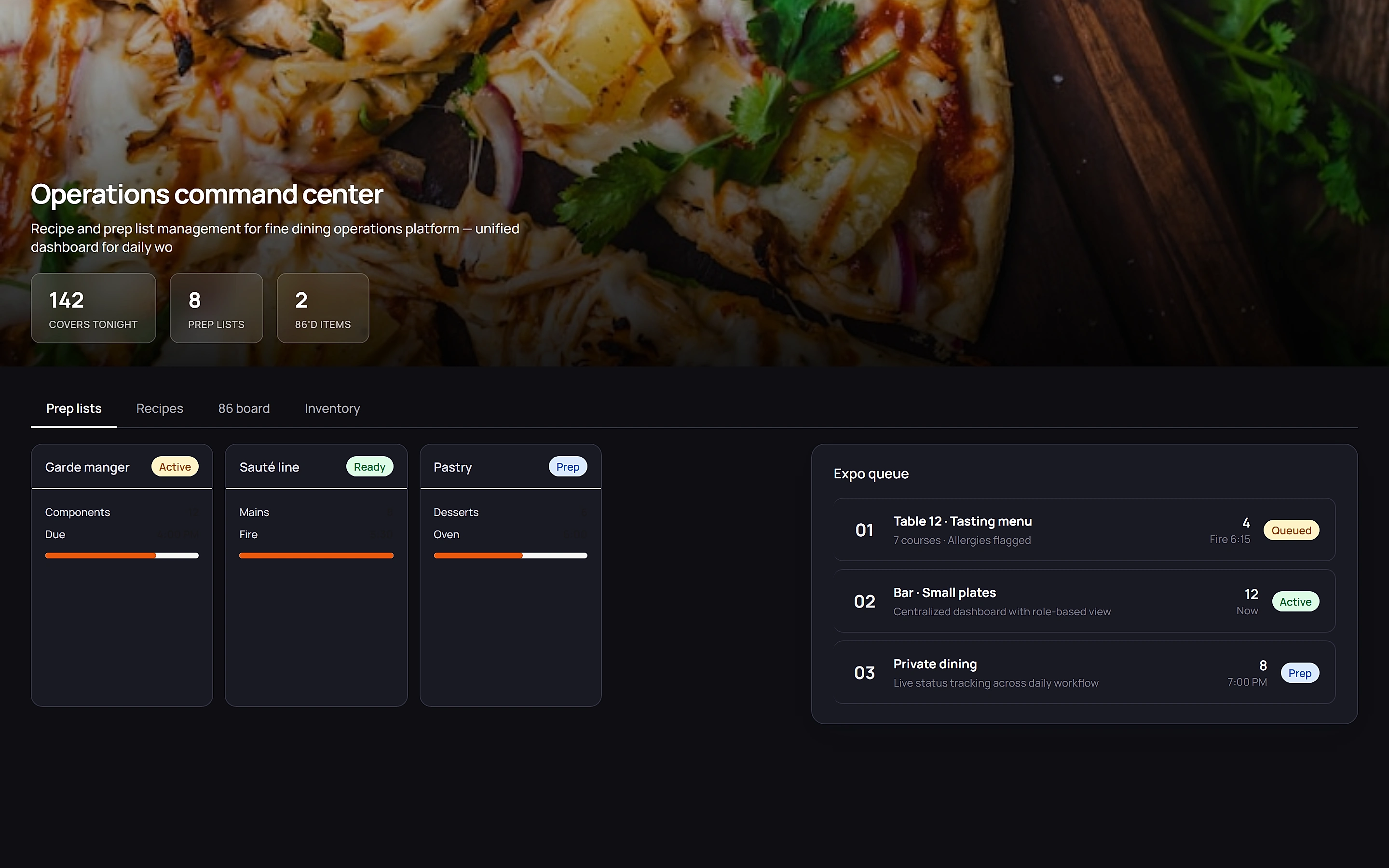Click the Prep badge on Pastry card
Viewport: 1389px width, 868px height.
[568, 467]
